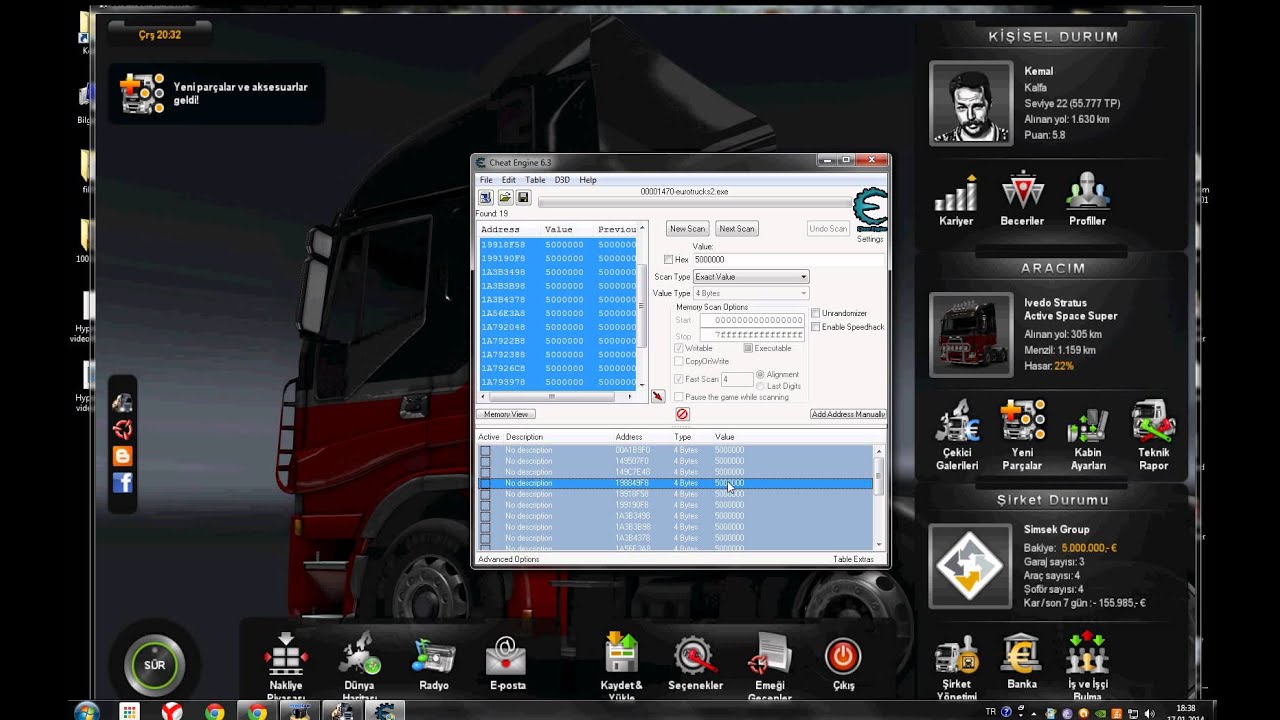Click Add Address Manually
Screen dimensions: 1280x720
[848, 414]
